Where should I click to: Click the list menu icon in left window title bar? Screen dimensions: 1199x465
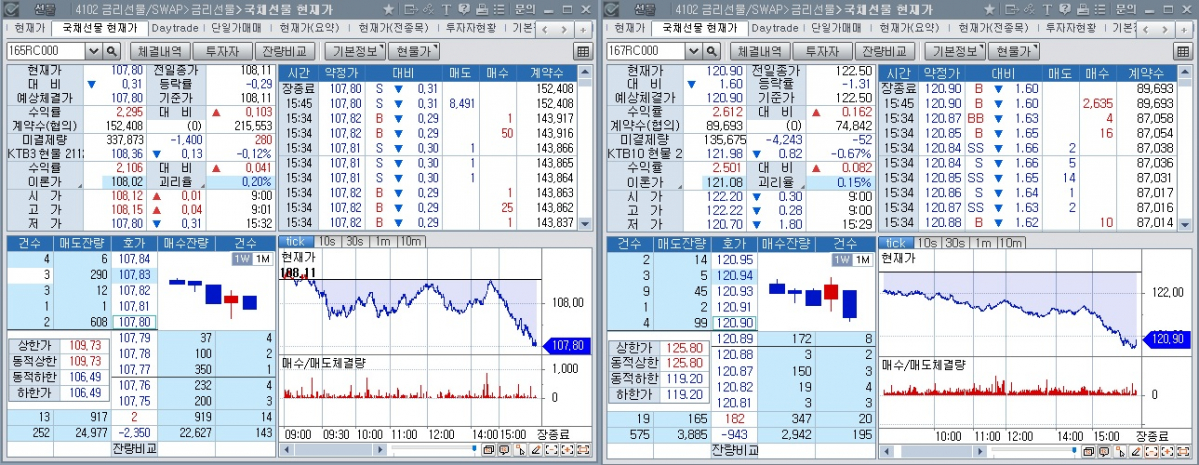(499, 10)
